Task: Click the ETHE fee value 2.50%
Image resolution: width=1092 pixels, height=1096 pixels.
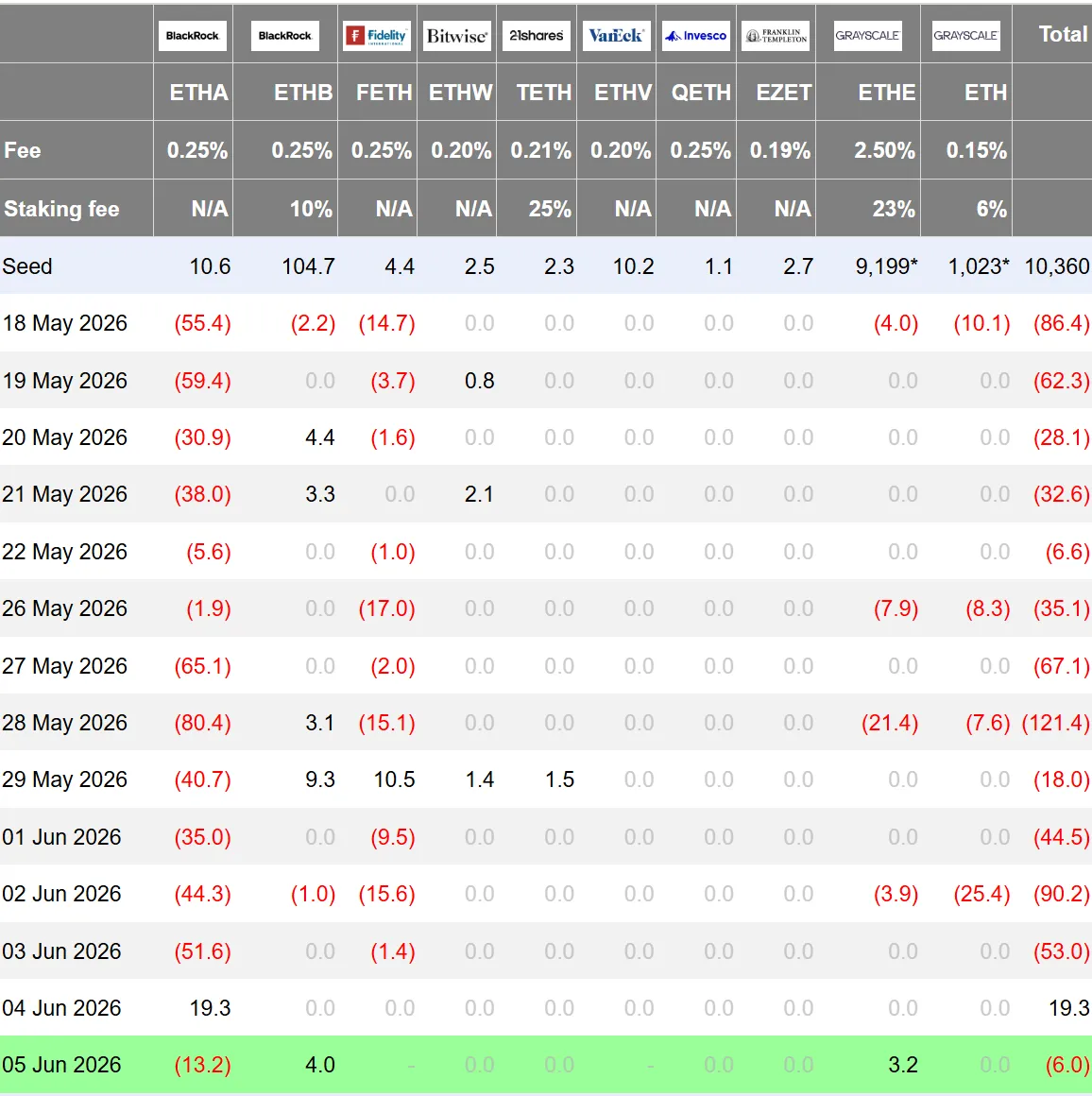Action: point(884,150)
